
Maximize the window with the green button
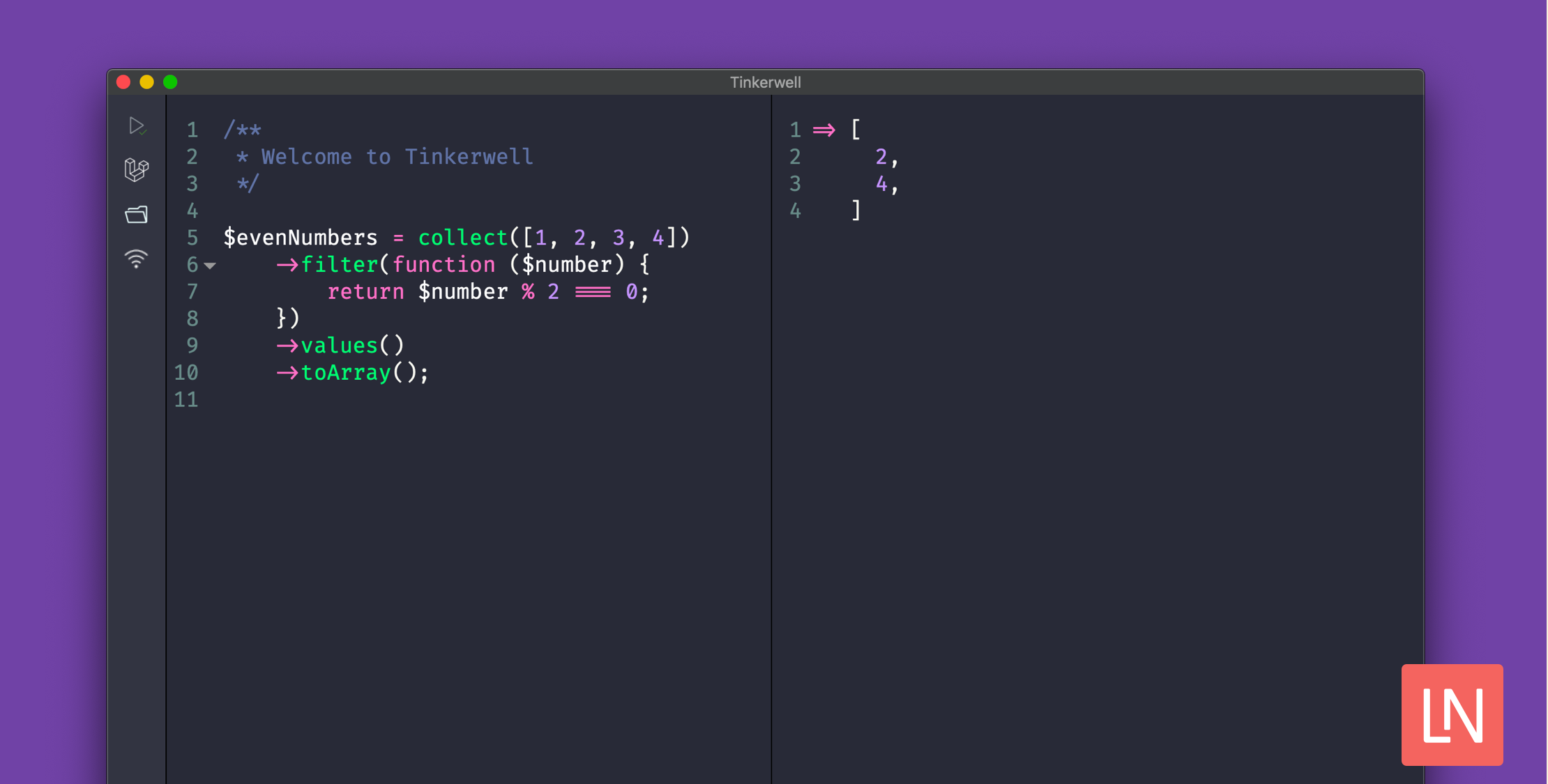170,82
